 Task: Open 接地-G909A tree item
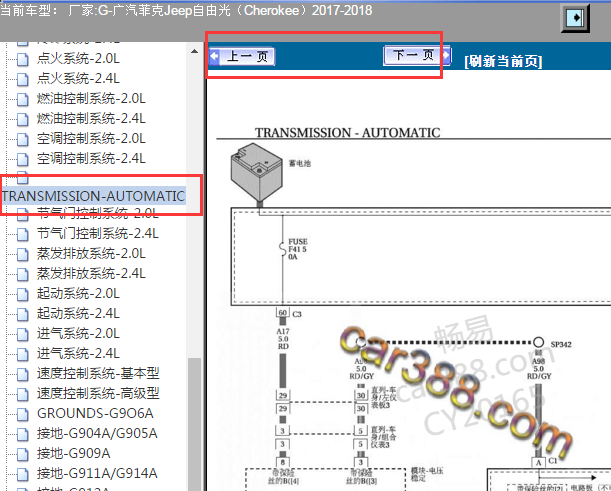coord(74,454)
